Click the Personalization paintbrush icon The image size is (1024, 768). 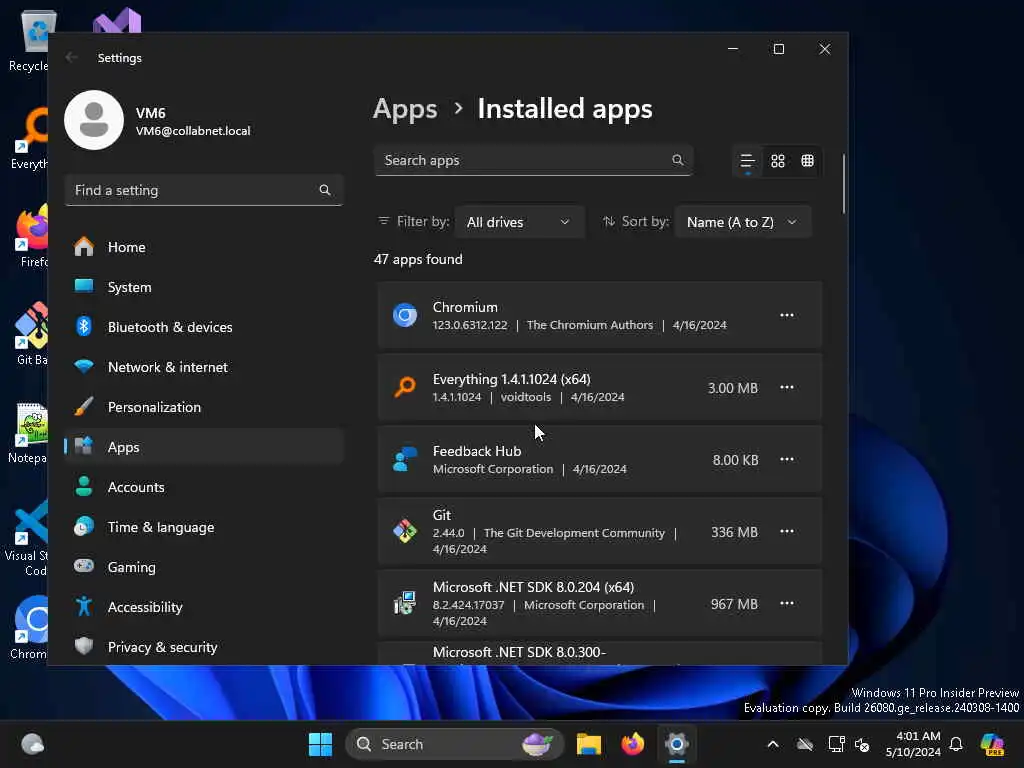tap(84, 406)
